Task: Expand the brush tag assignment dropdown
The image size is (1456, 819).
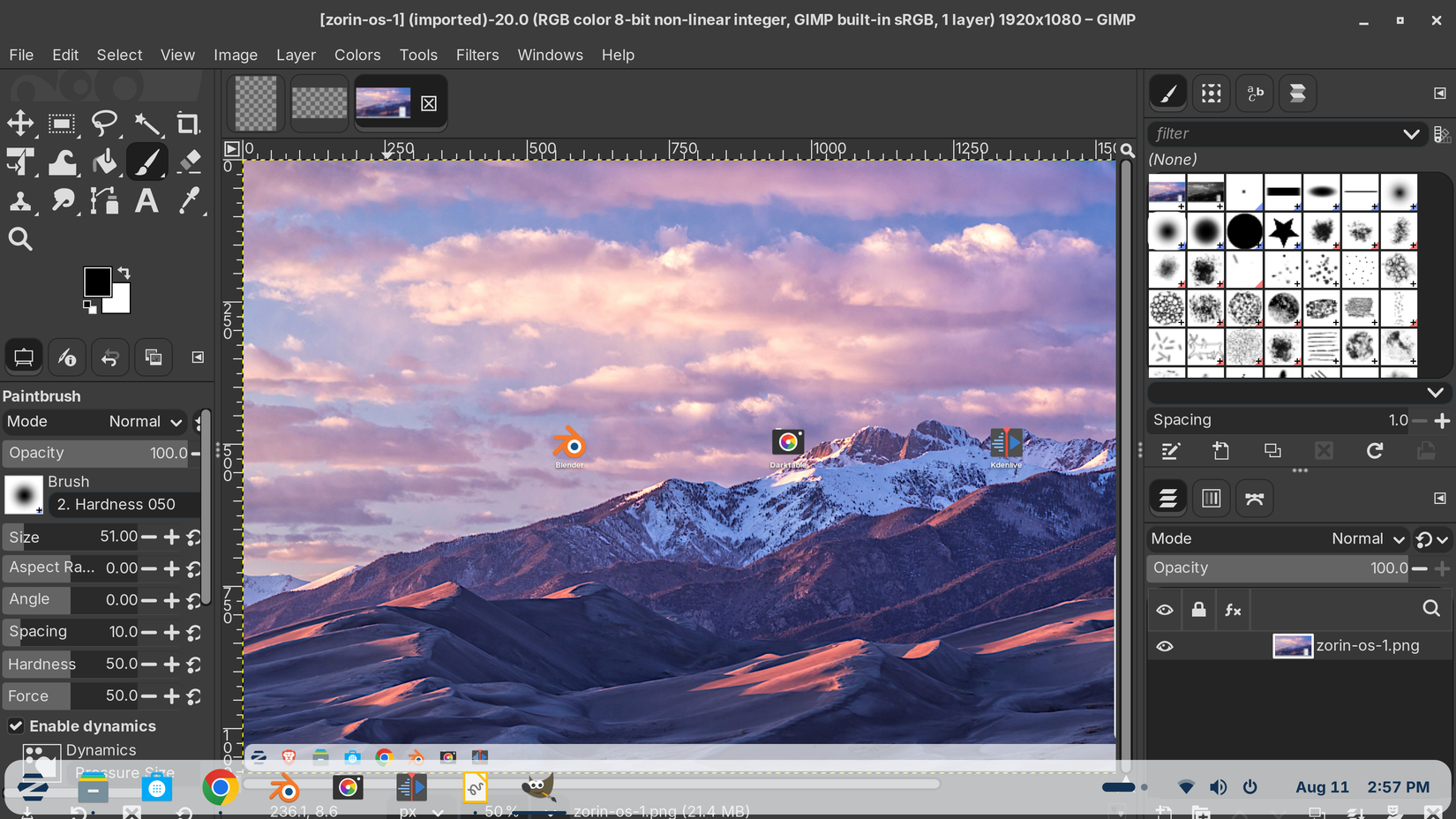Action: pyautogui.click(x=1436, y=393)
